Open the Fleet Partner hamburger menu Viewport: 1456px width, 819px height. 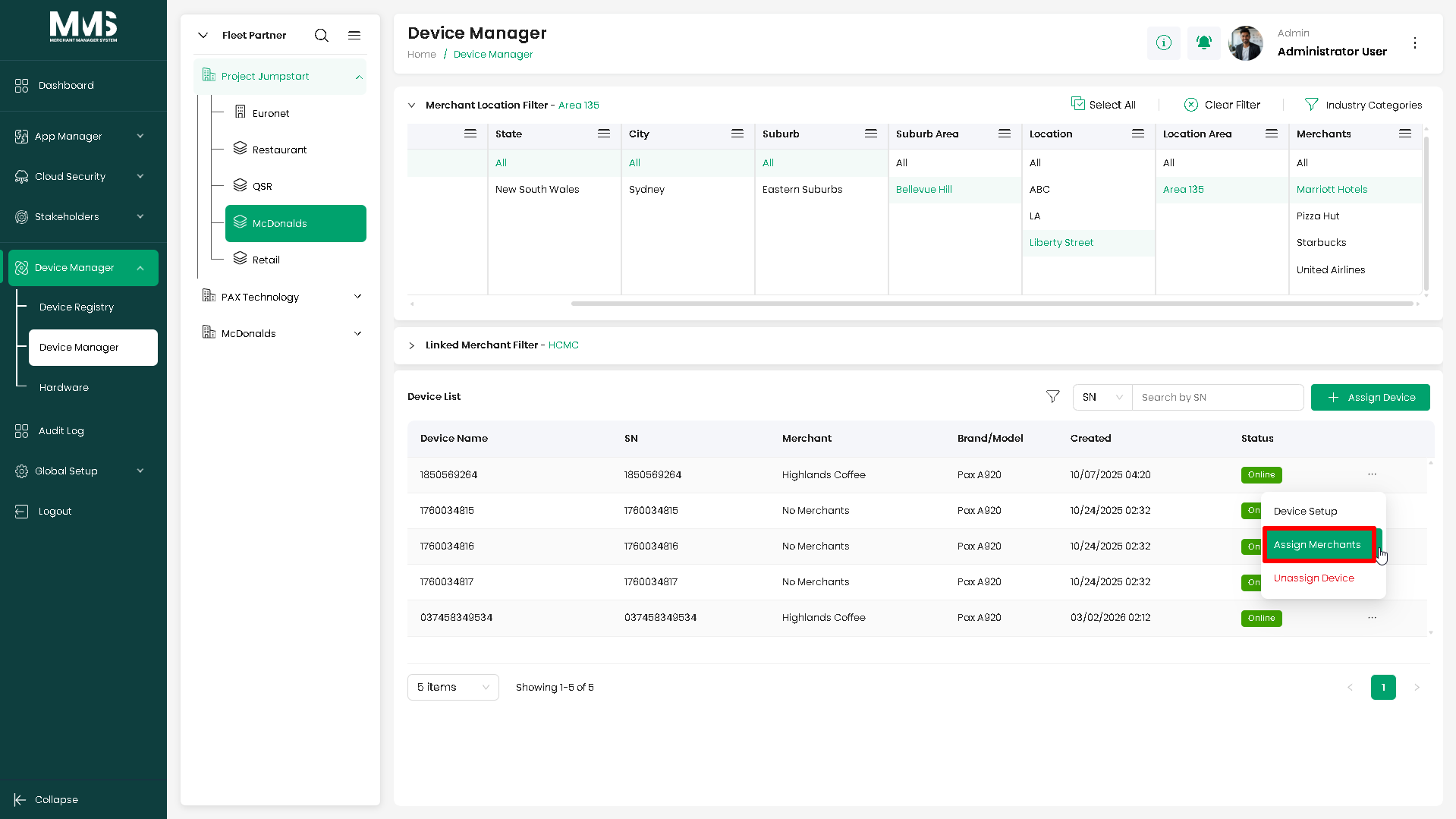tap(354, 35)
